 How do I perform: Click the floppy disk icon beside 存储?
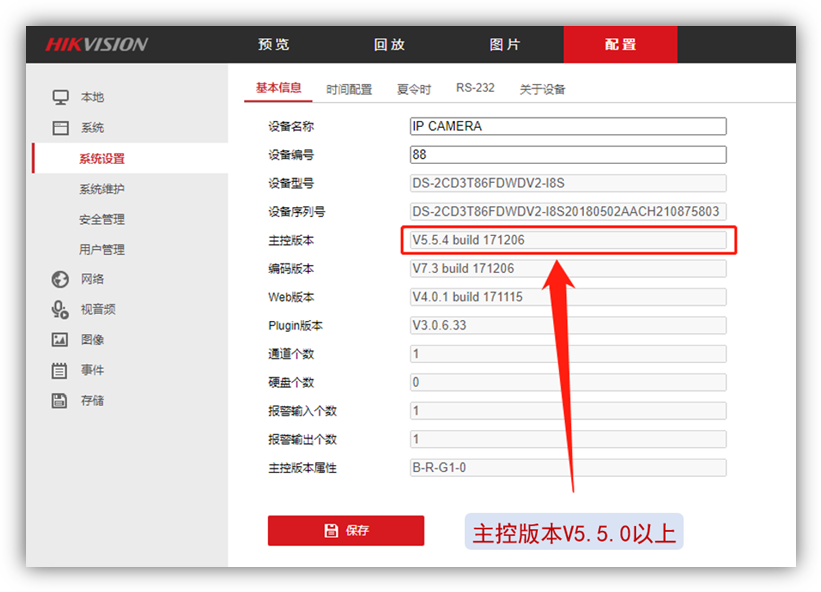click(x=59, y=400)
